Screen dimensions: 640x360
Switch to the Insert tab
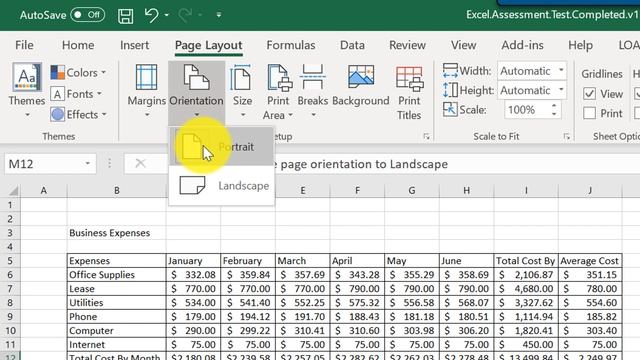[x=134, y=45]
